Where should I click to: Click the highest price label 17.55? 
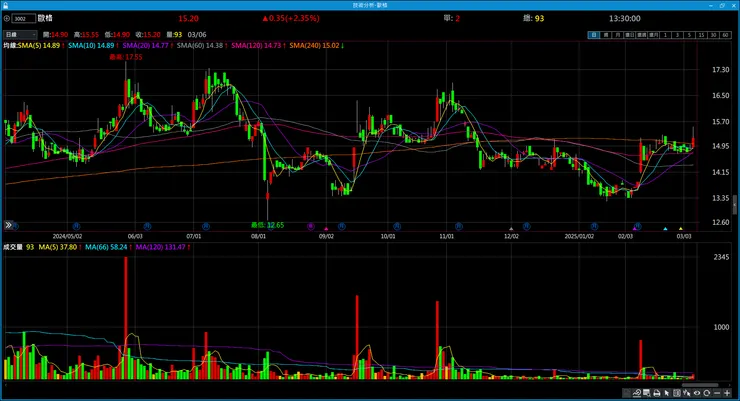tap(126, 57)
